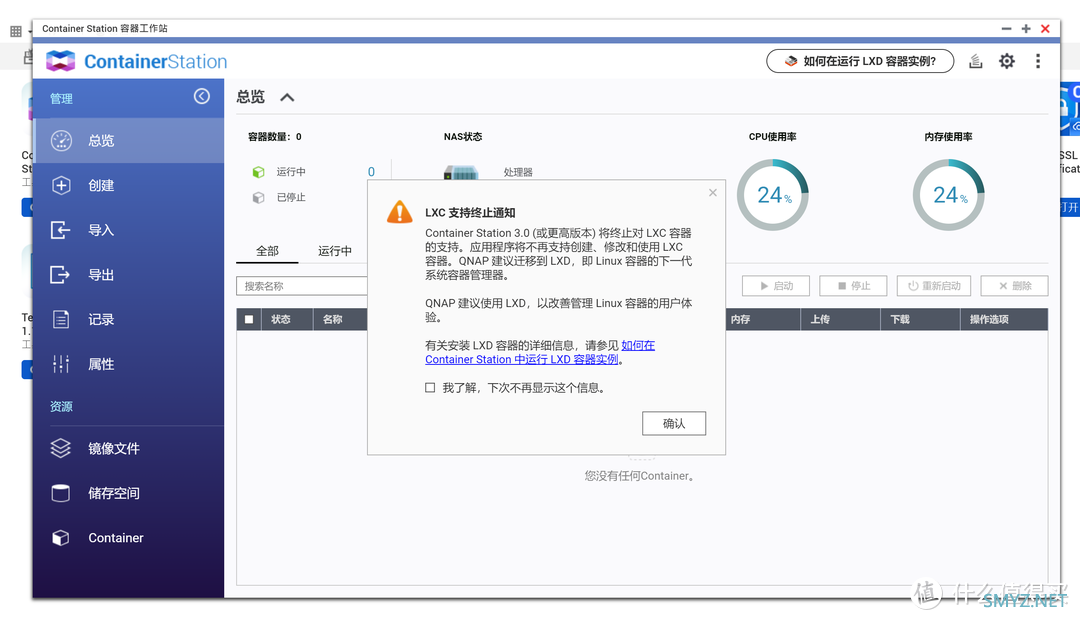Open the Properties (属性) sidebar item
This screenshot has height=620, width=1080.
coord(128,364)
